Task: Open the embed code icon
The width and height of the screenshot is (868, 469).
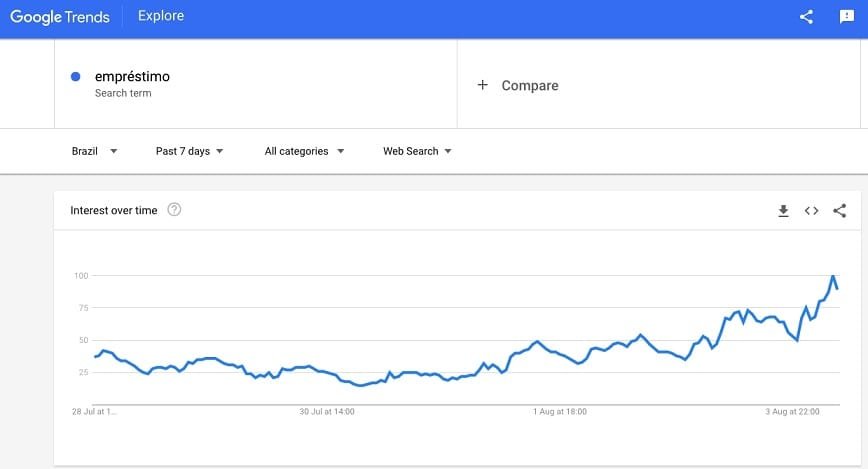Action: 811,211
